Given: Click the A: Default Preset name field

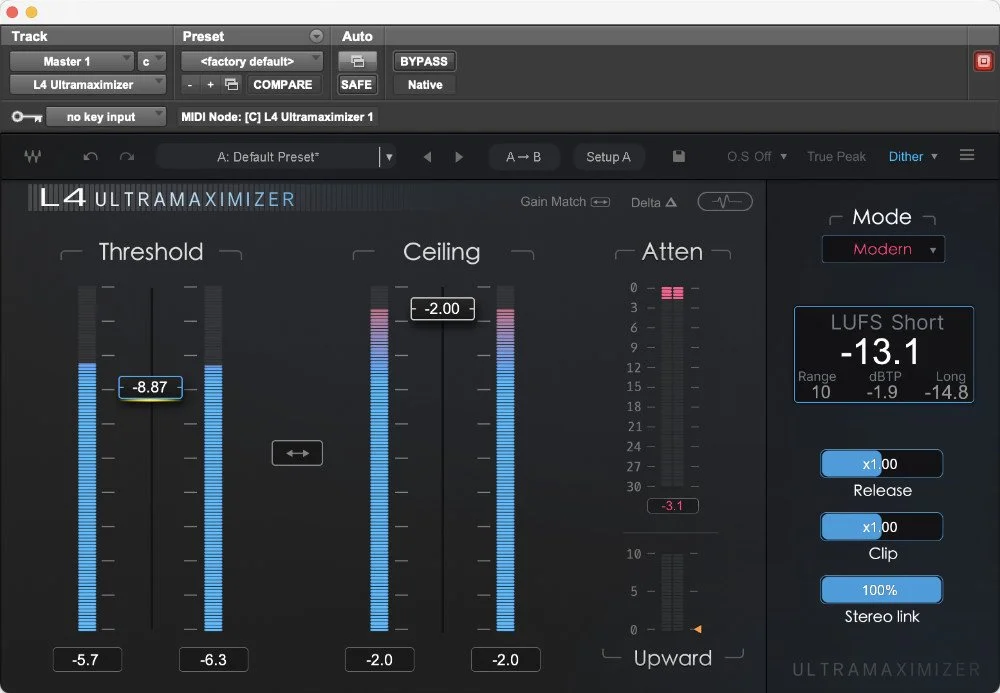Looking at the screenshot, I should point(268,157).
